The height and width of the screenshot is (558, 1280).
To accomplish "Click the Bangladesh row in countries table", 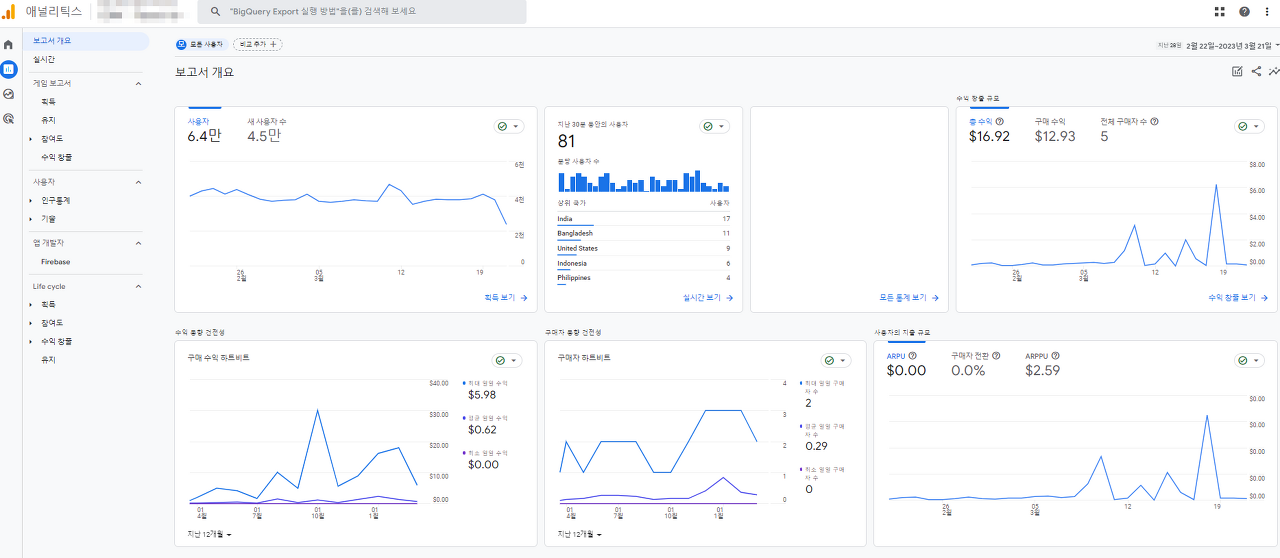I will (644, 233).
